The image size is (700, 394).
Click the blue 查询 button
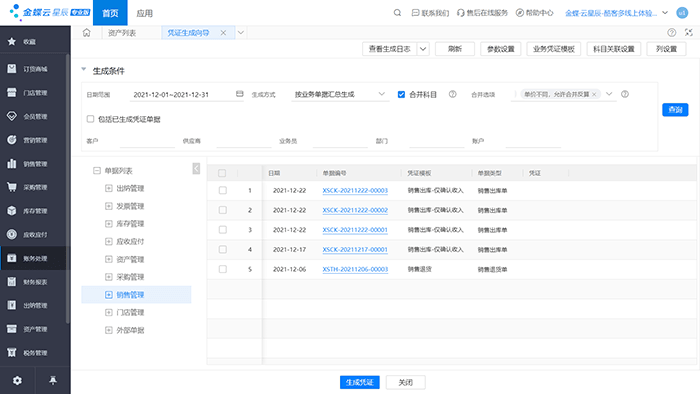(x=675, y=110)
